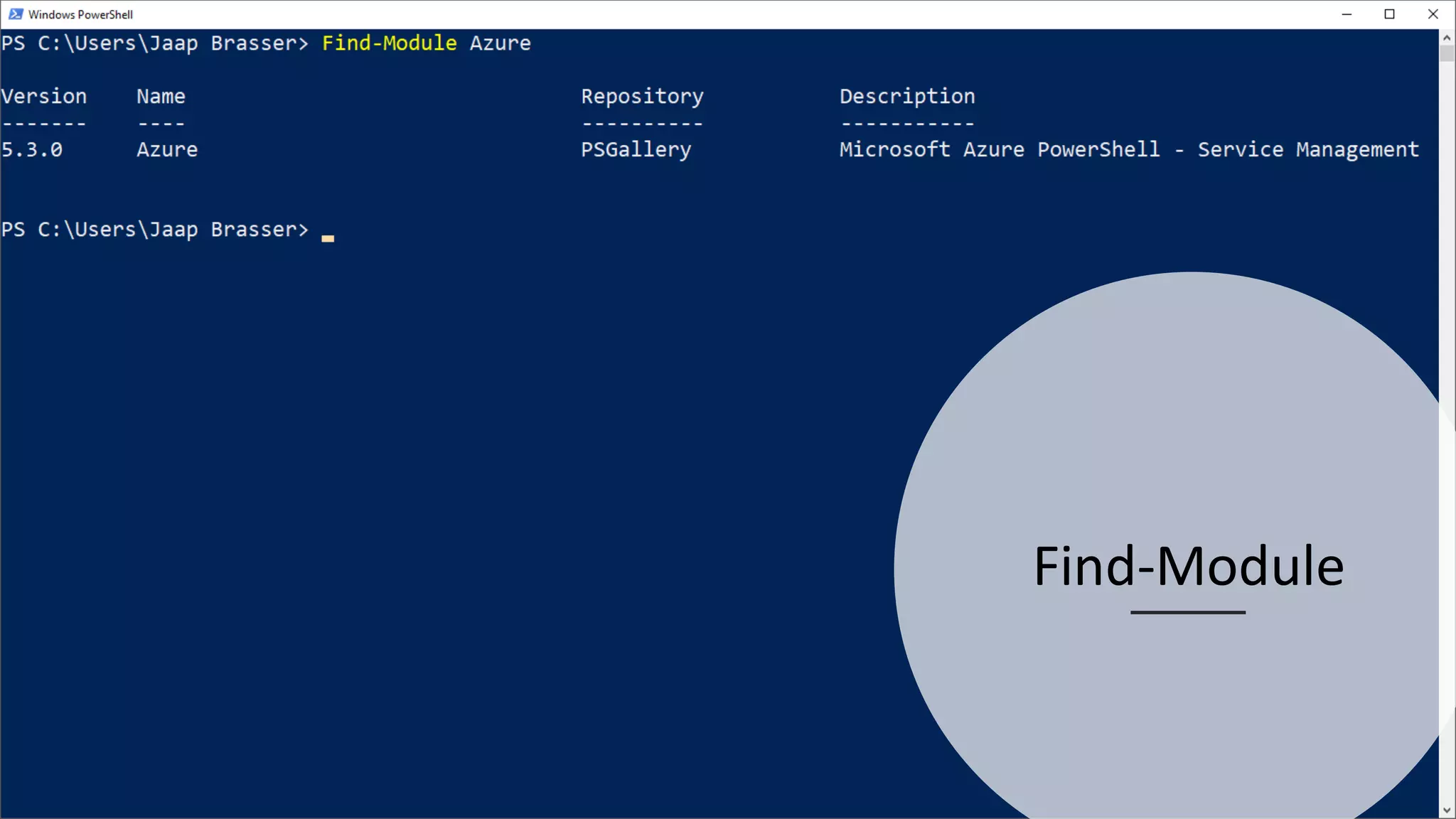Click the 'Description' column header
Screen dimensions: 1456x819
(907, 97)
